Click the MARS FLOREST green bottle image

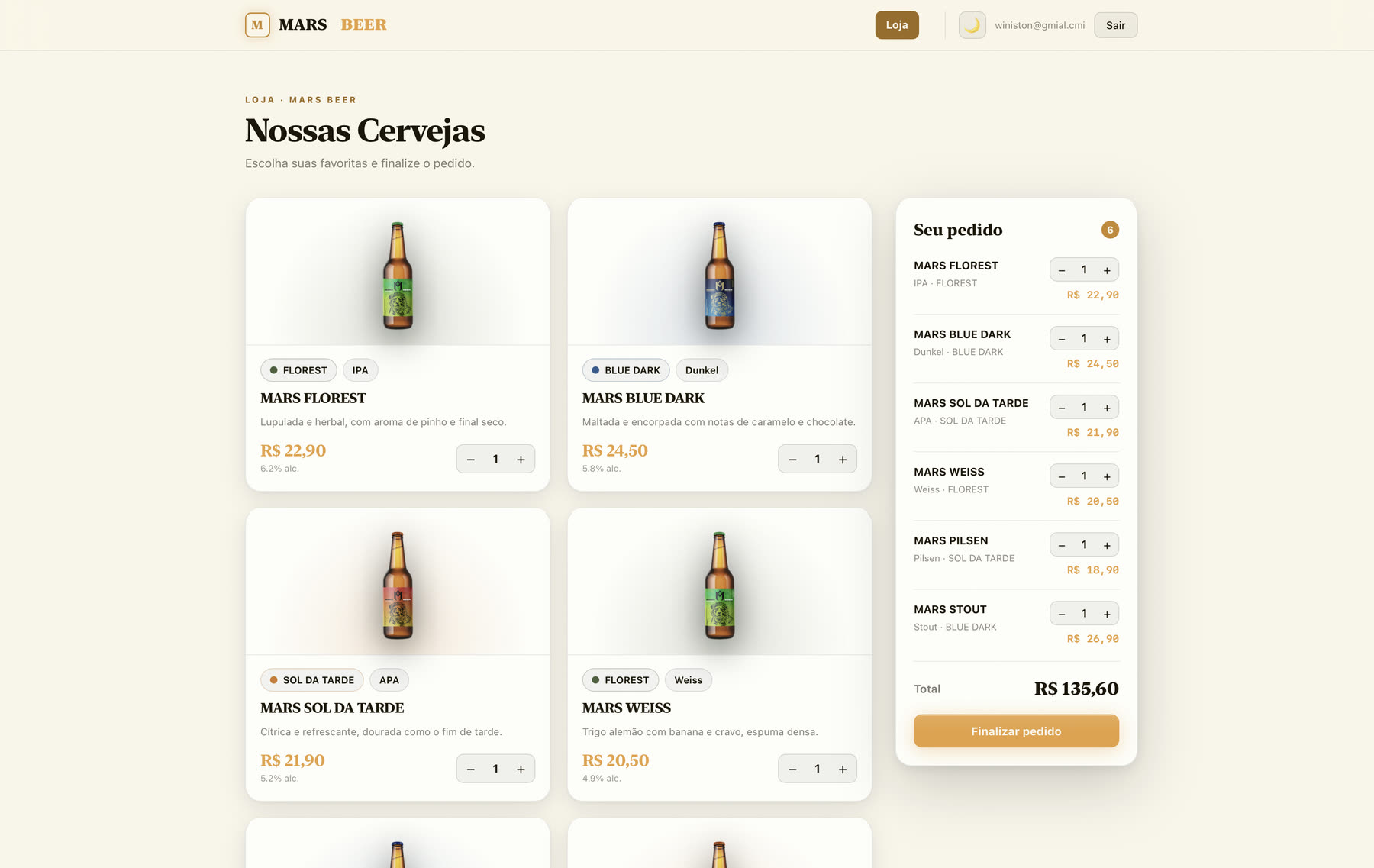pos(398,276)
